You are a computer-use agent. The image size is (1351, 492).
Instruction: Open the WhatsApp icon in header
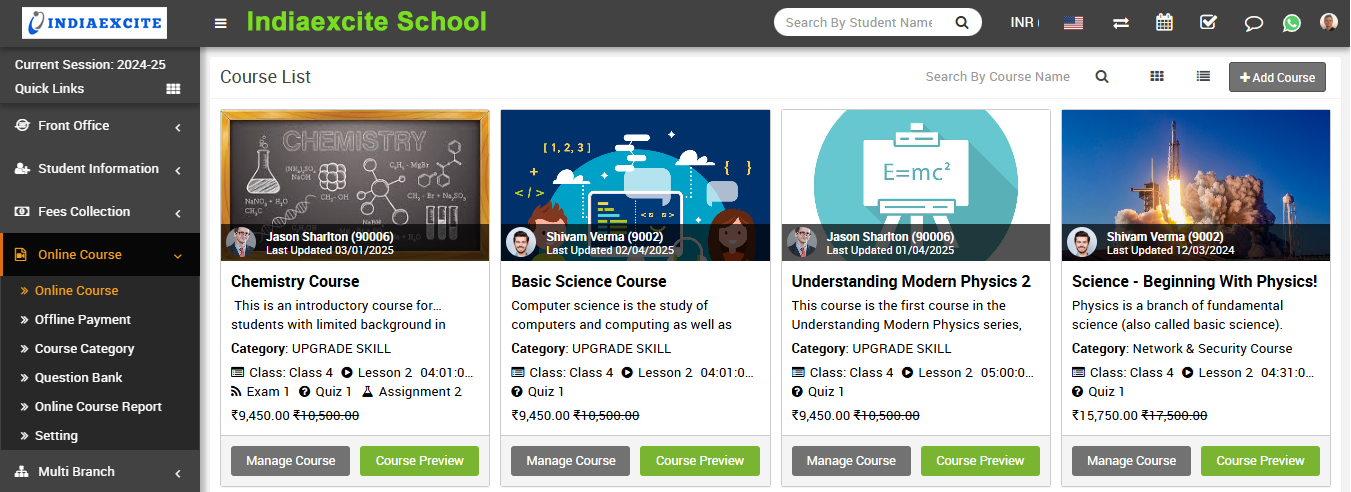[x=1292, y=23]
